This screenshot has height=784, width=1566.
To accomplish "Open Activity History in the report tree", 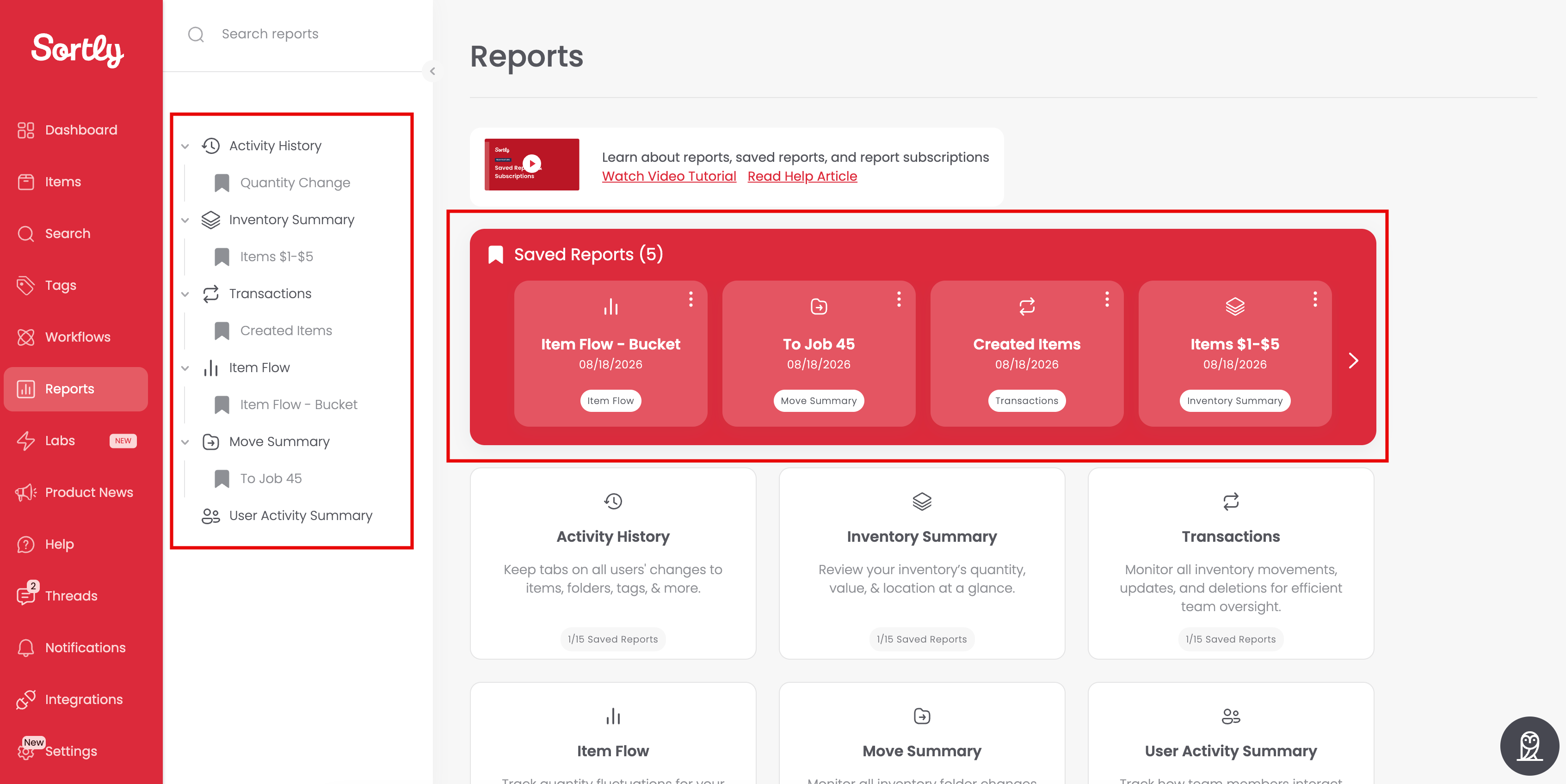I will point(275,146).
